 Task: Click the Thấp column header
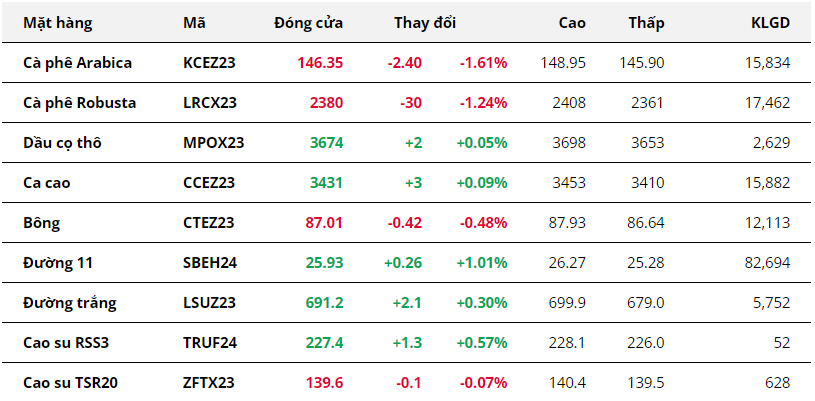(646, 22)
